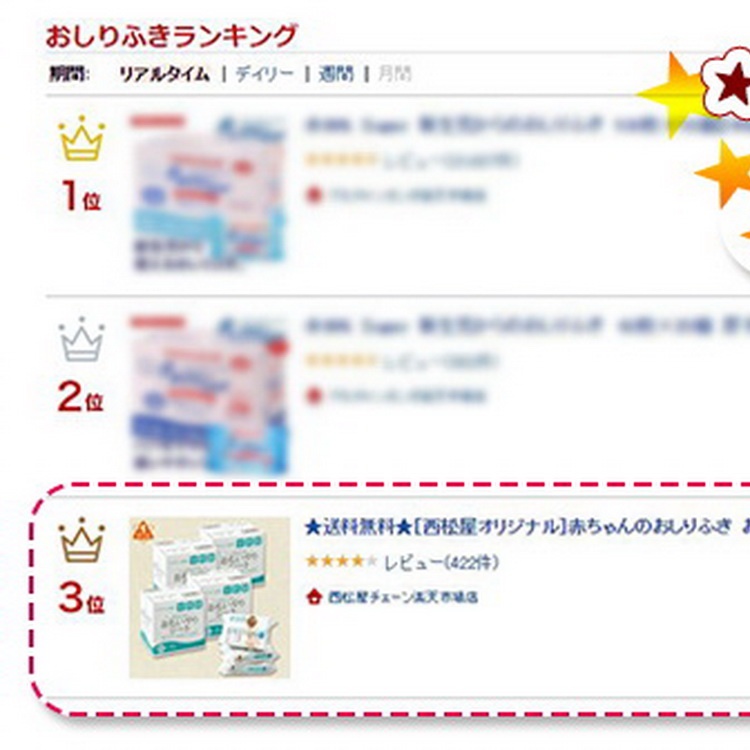
Task: Click the warning triangle icon on 3位 thumbnail
Action: [x=143, y=530]
